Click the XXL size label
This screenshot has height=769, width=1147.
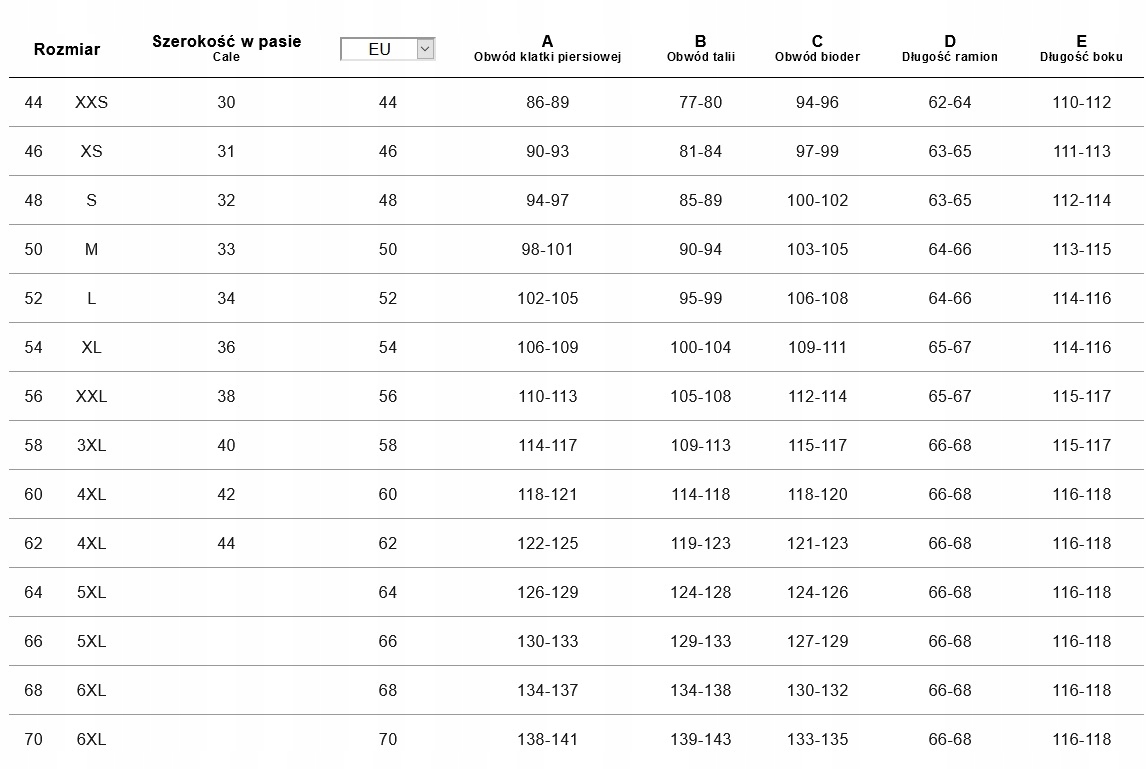click(91, 396)
